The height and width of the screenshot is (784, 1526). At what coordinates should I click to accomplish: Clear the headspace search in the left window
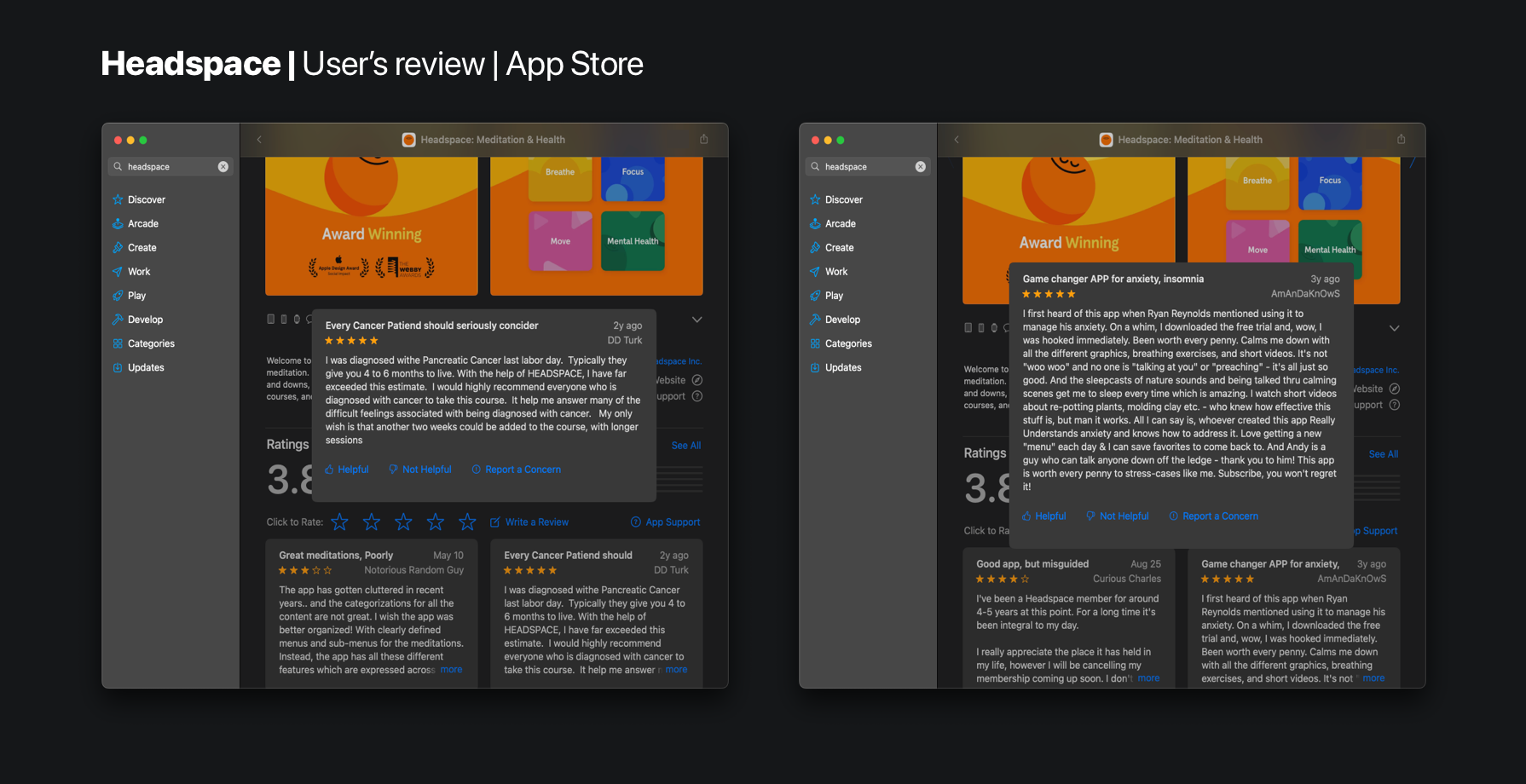tap(223, 166)
